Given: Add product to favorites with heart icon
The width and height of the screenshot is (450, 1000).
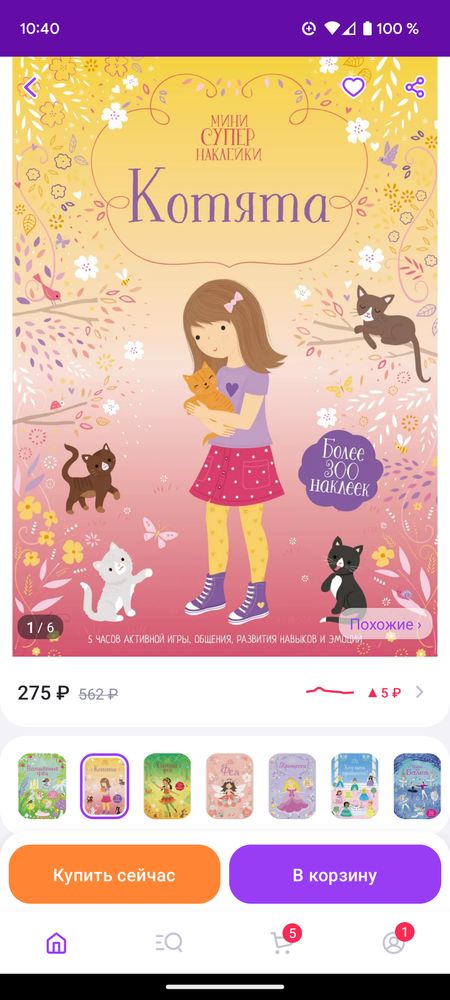Looking at the screenshot, I should [x=353, y=87].
